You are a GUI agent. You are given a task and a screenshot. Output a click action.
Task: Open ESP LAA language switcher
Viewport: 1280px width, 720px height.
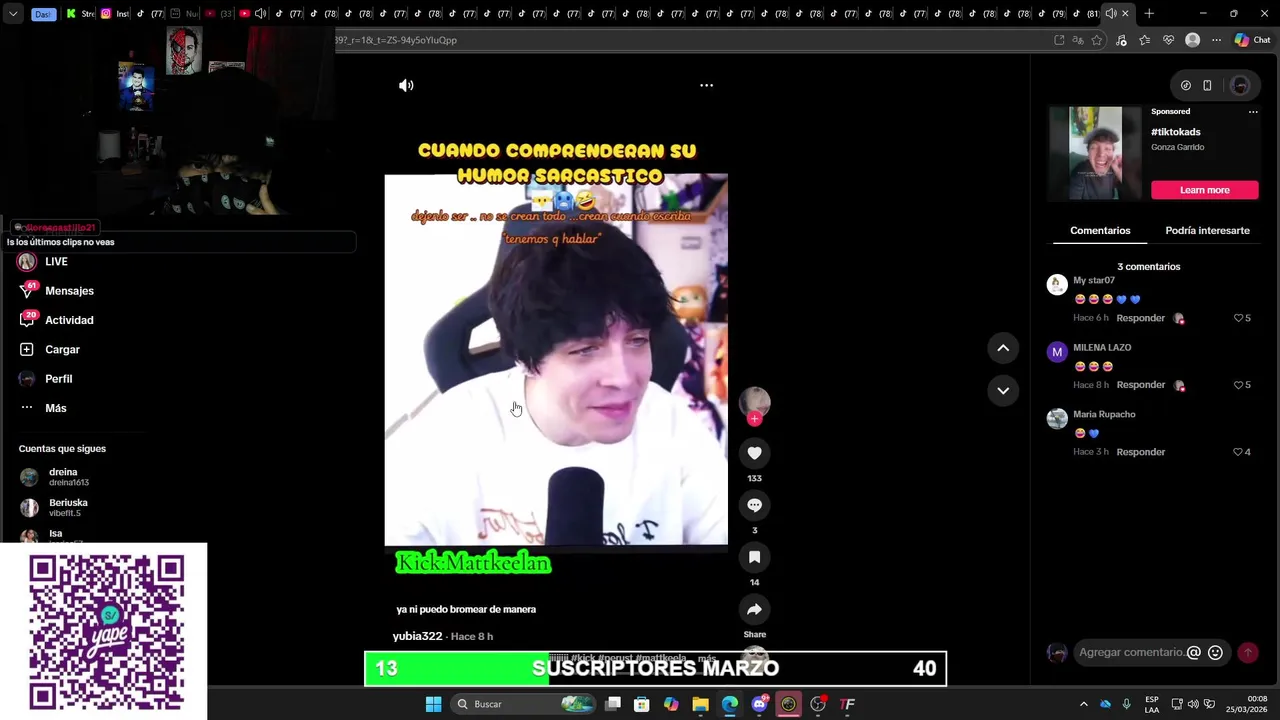(1152, 704)
